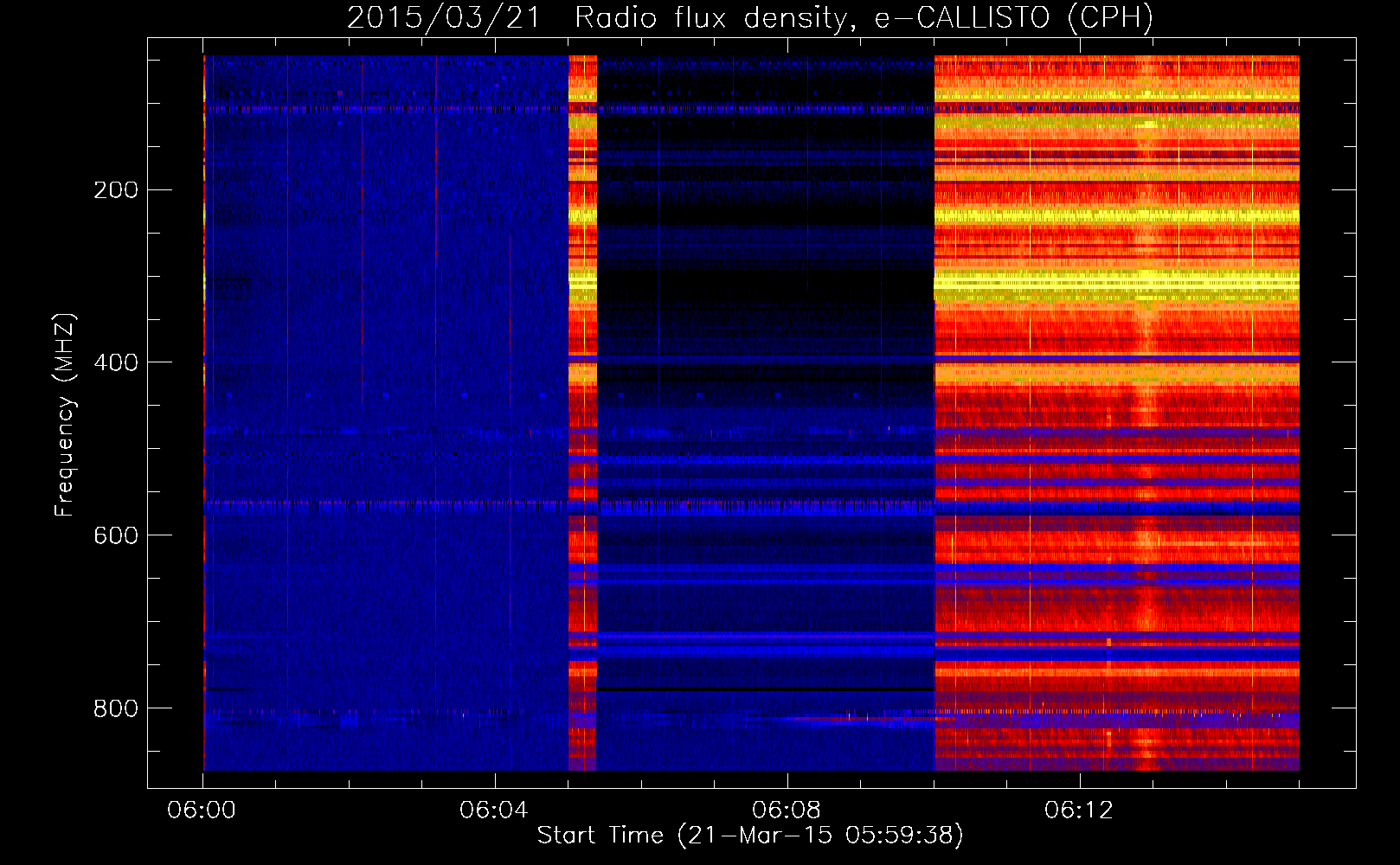1400x865 pixels.
Task: Click the '06:12' time tick label
Action: coord(1079,810)
